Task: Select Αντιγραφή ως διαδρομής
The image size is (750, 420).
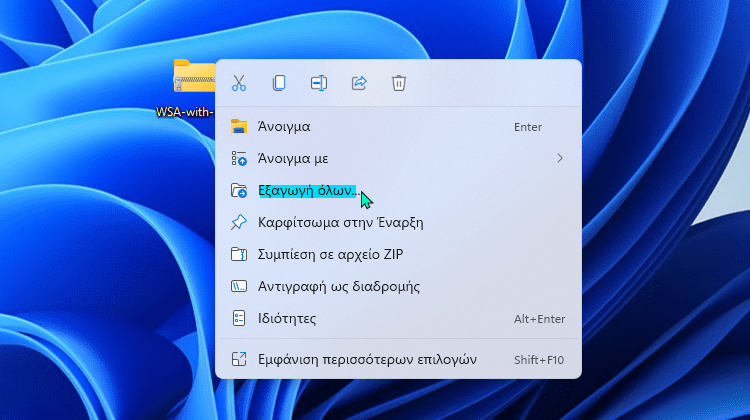Action: tap(398, 287)
